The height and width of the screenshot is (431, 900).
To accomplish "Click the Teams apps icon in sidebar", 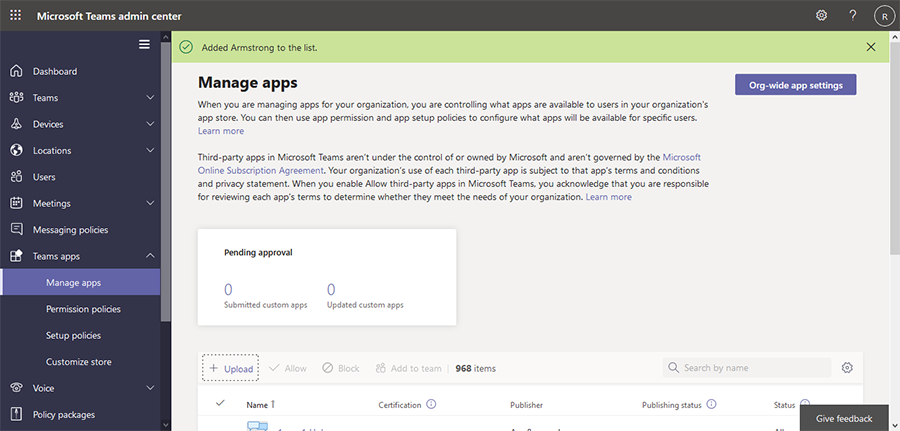I will click(16, 256).
